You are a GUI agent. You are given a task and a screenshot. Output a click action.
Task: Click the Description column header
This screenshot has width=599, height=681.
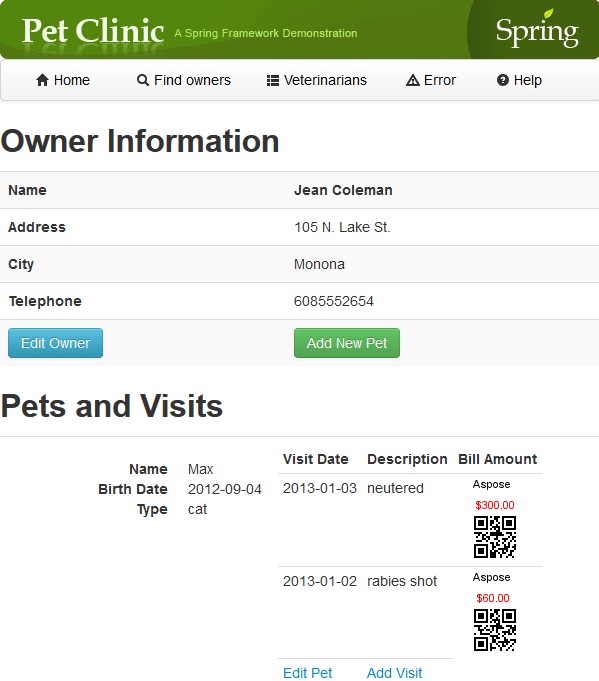(407, 459)
